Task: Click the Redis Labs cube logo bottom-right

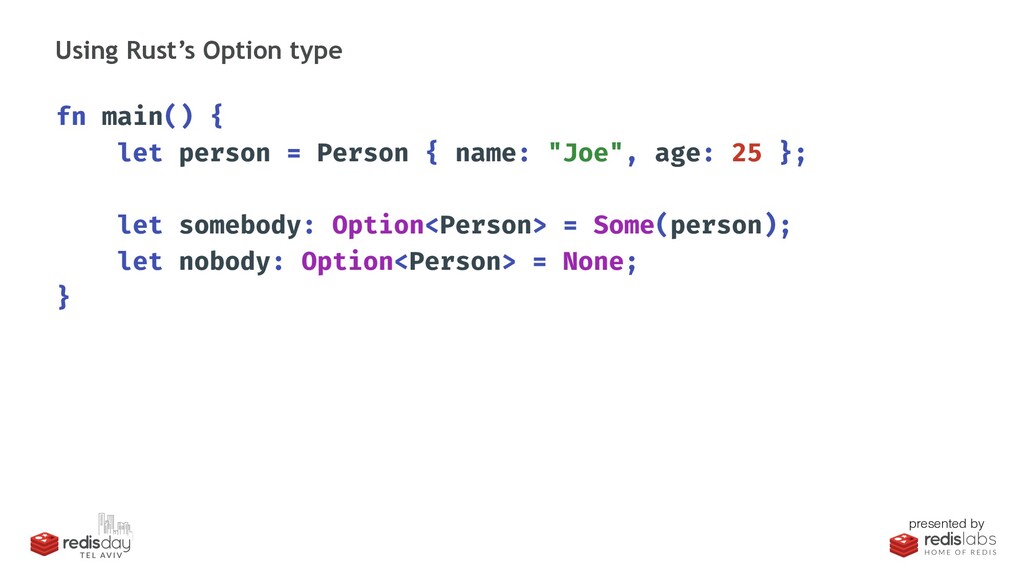Action: (904, 545)
